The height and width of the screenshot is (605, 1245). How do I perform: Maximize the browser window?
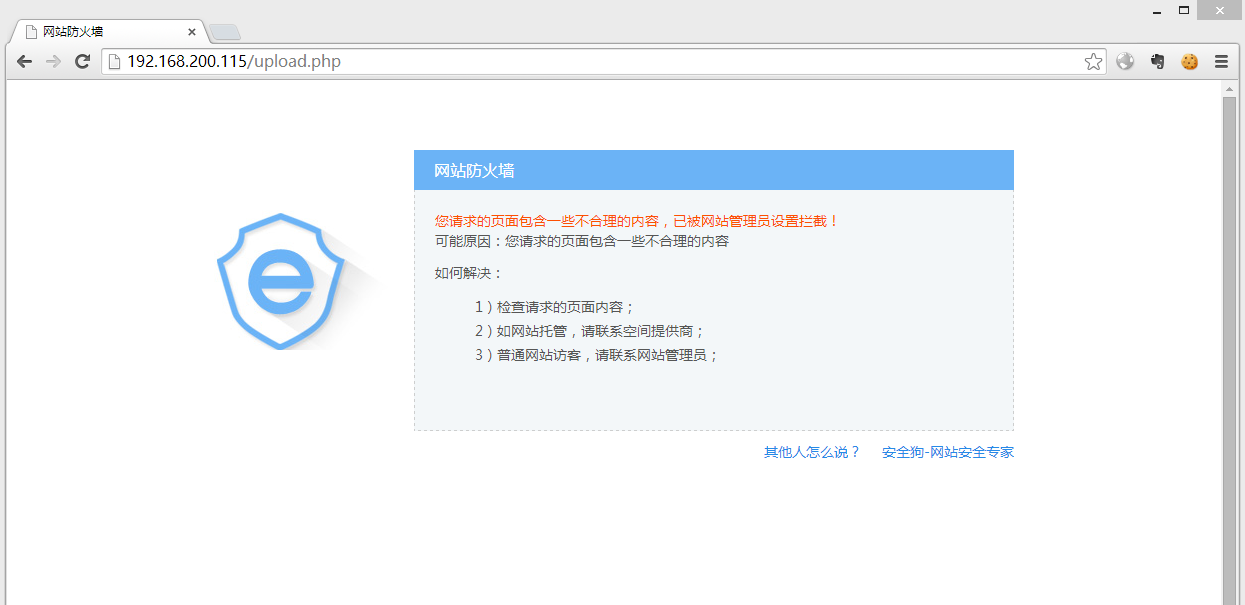pos(1183,11)
